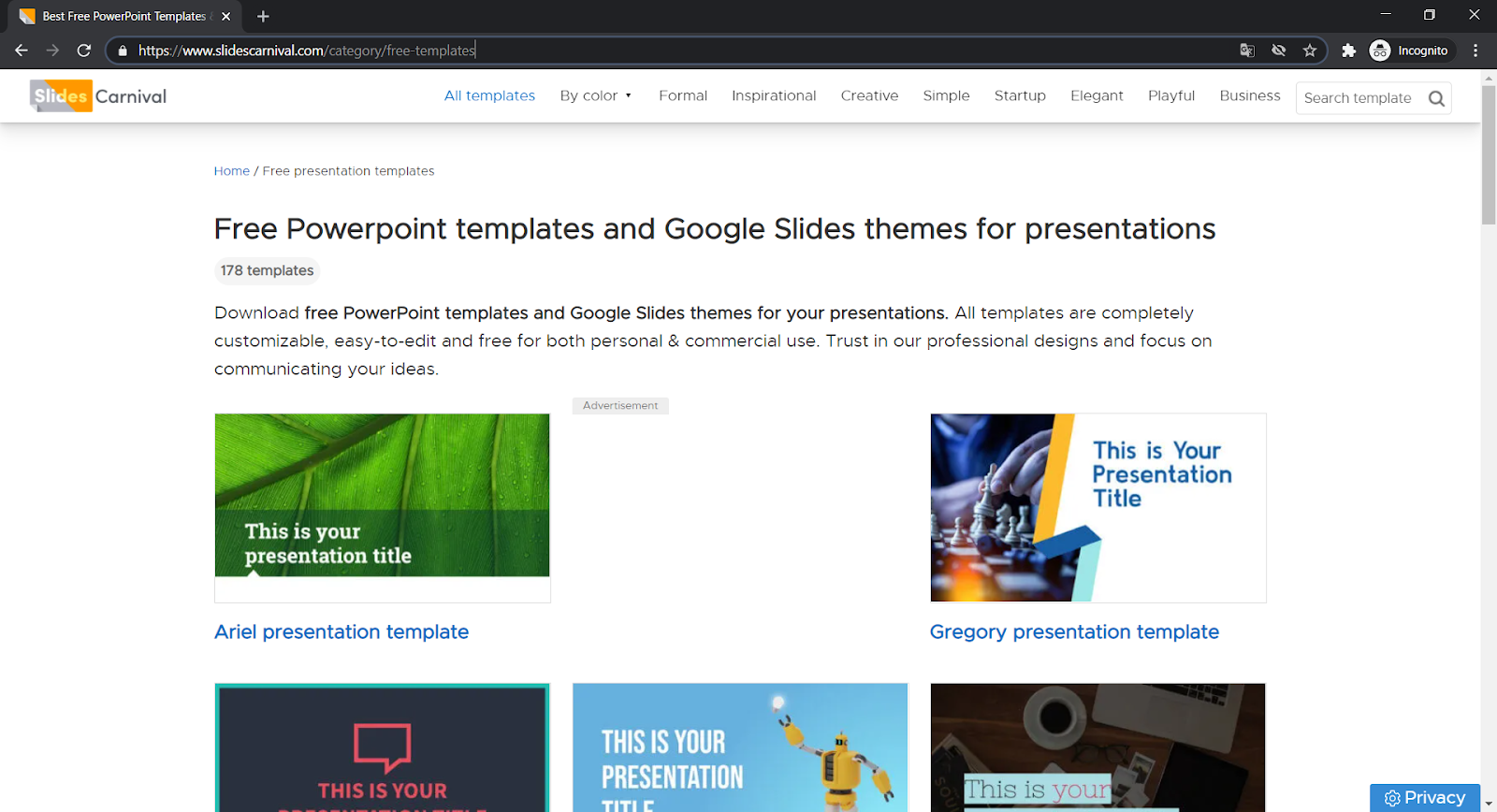Open the Startup category
1497x812 pixels.
(x=1020, y=95)
